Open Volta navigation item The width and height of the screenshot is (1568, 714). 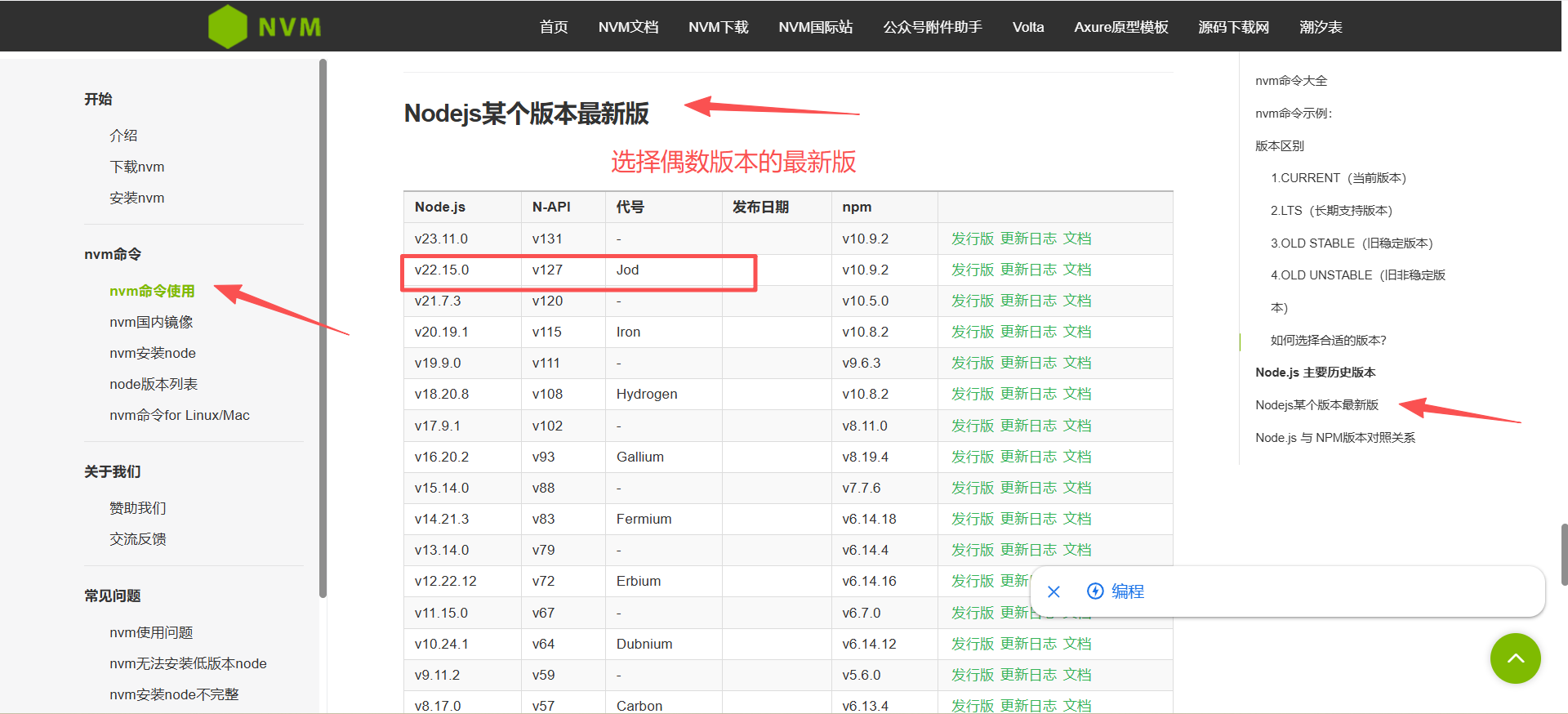(1028, 27)
